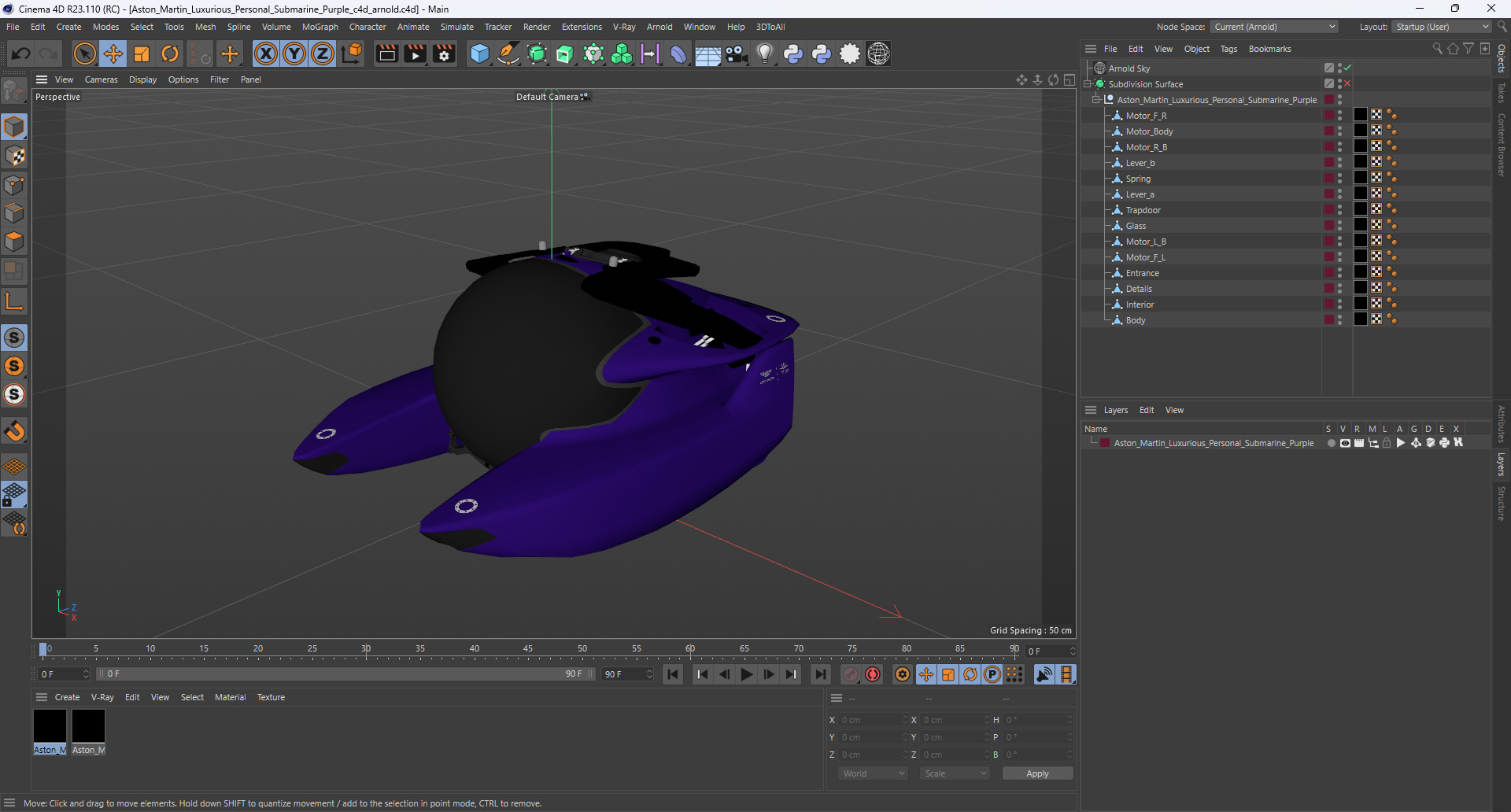Toggle Arnold Sky enable checkmark
Viewport: 1511px width, 812px height.
[1347, 68]
